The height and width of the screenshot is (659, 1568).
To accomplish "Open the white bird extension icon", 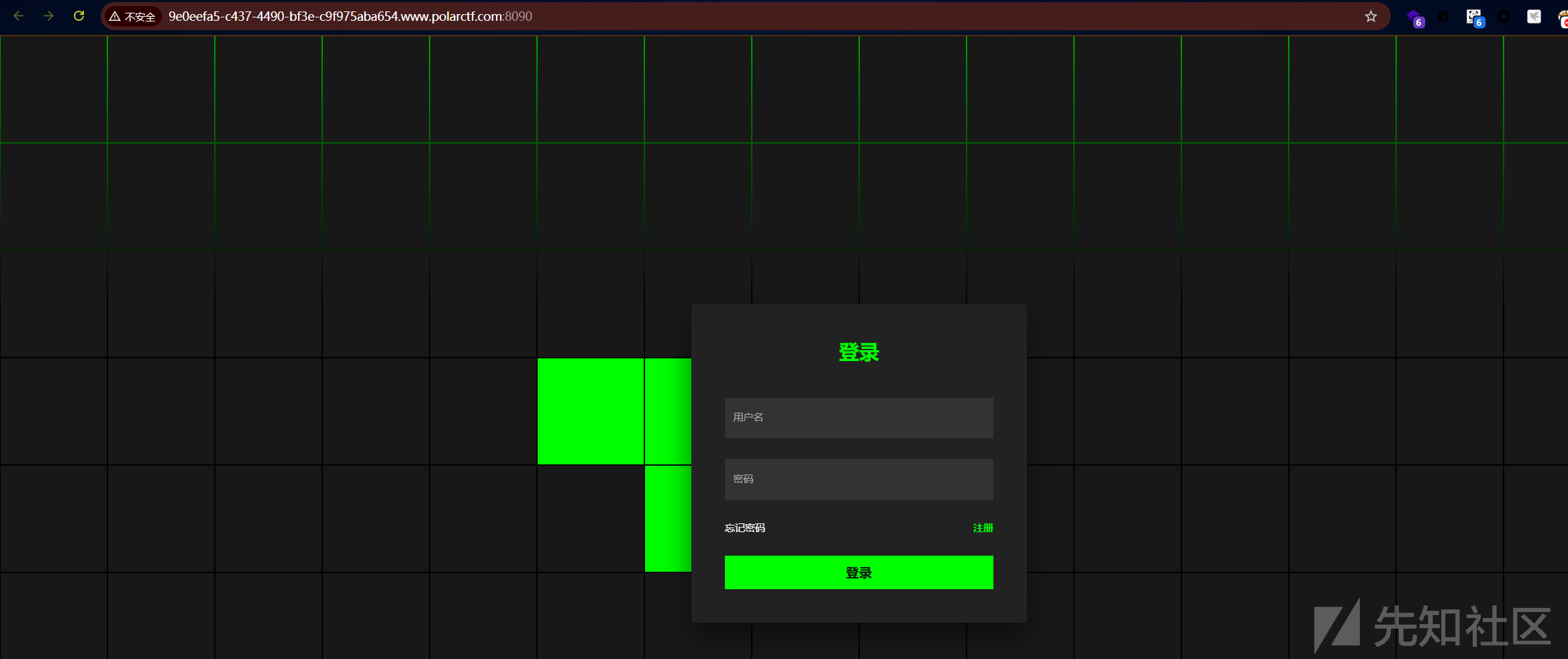I will coord(1534,16).
